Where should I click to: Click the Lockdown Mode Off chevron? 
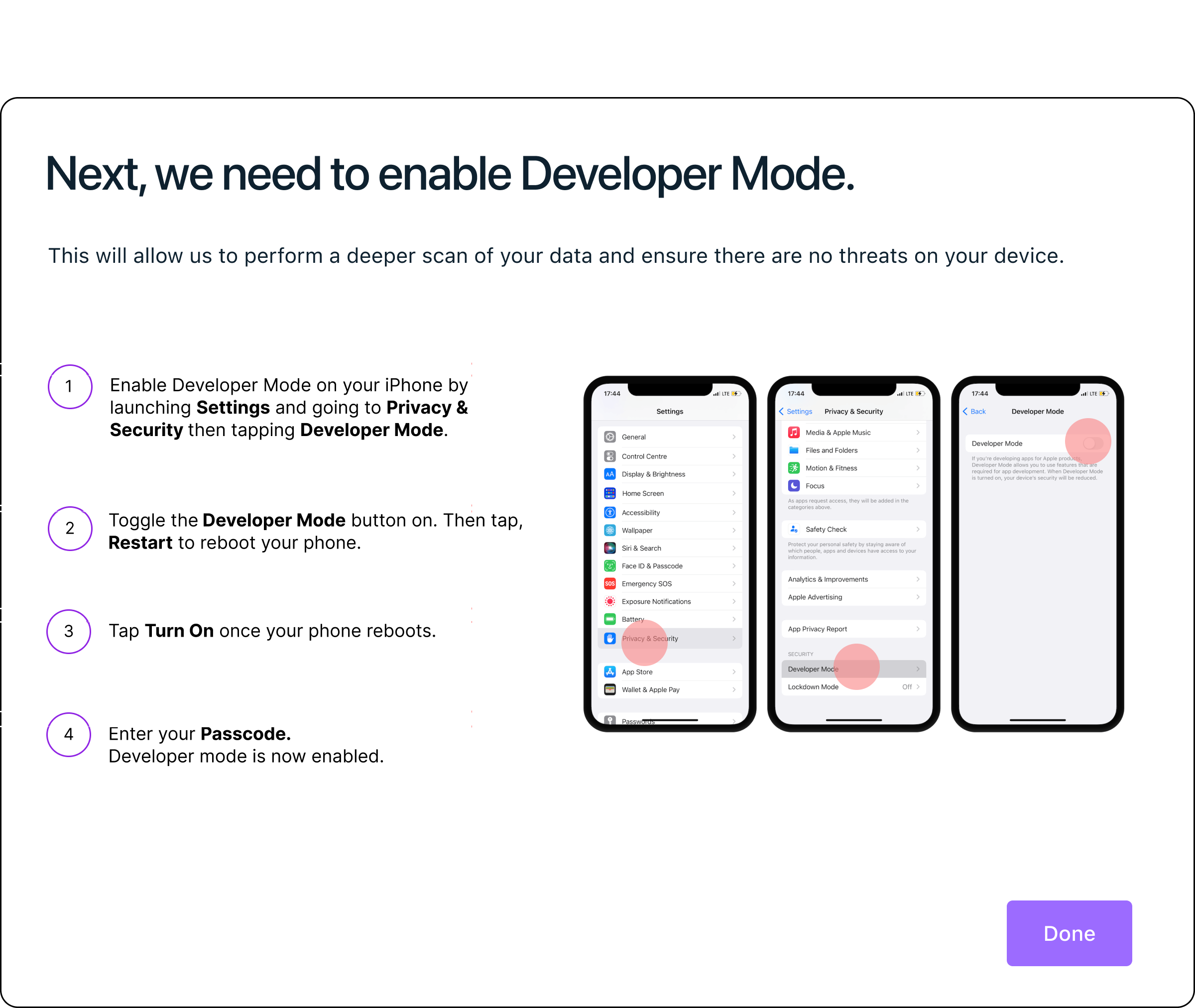click(x=918, y=687)
